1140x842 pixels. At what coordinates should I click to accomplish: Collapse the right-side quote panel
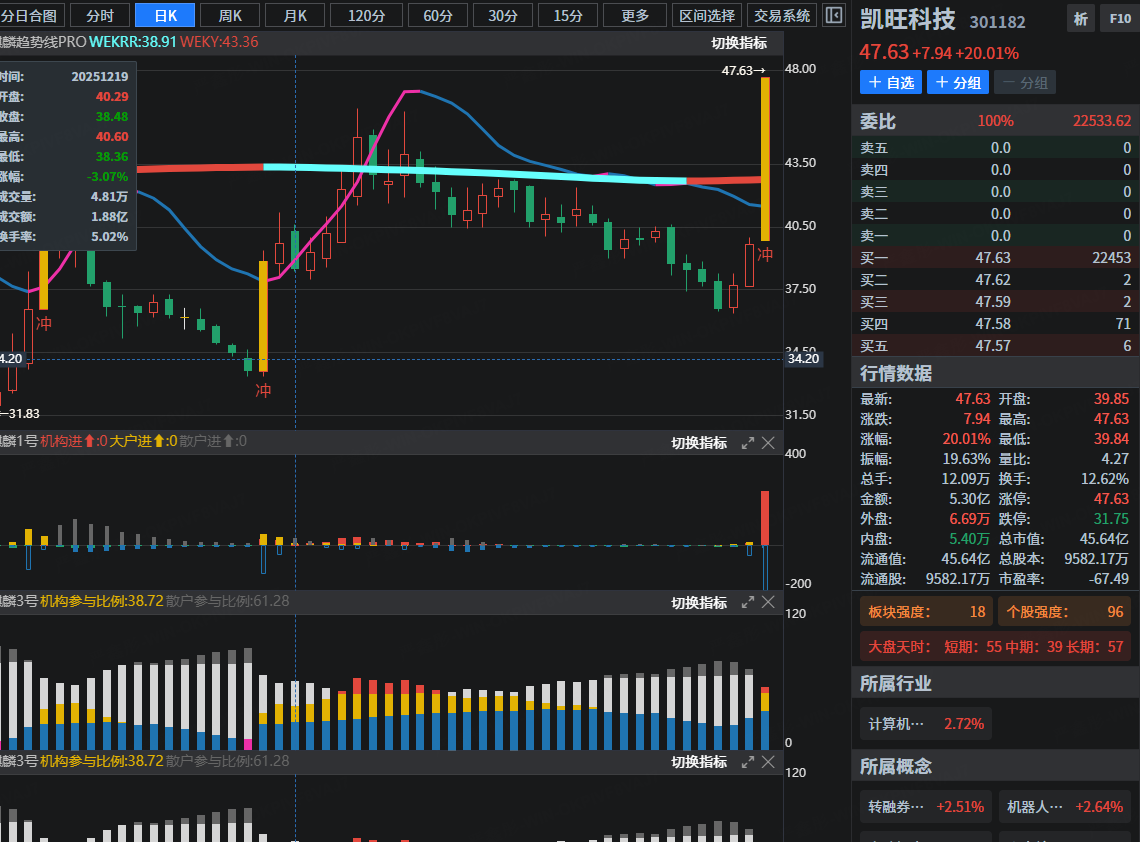point(833,15)
